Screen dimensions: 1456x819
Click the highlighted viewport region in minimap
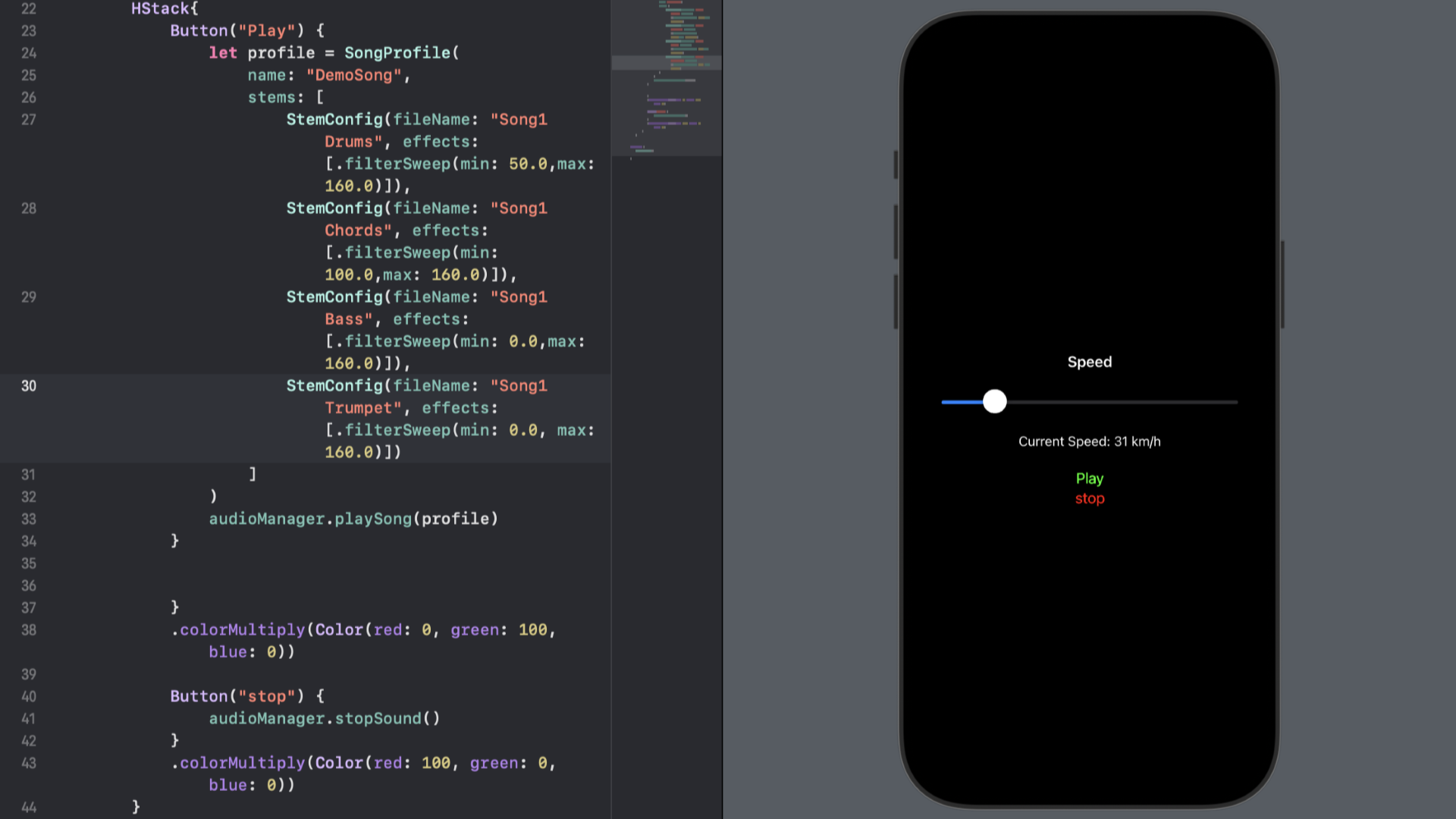666,63
